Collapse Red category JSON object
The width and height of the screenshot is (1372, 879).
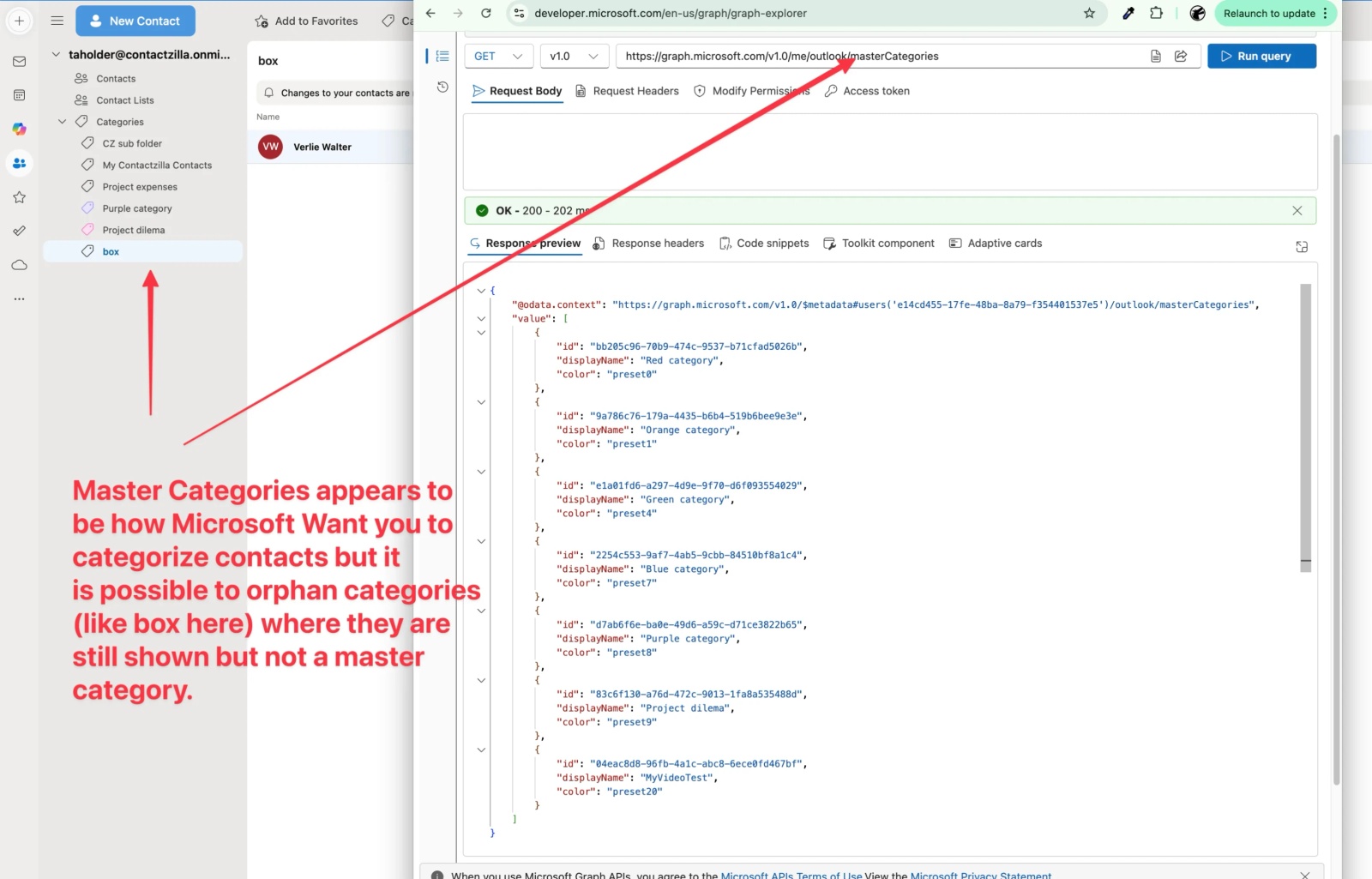click(x=481, y=333)
